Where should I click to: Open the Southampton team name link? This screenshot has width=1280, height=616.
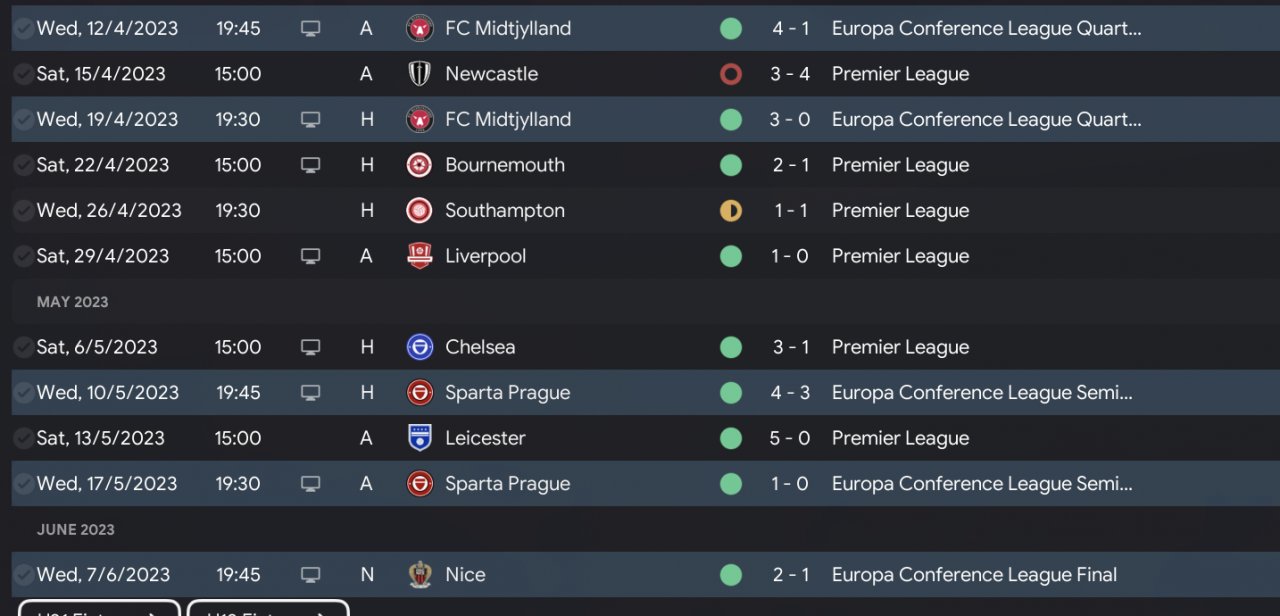click(x=505, y=211)
